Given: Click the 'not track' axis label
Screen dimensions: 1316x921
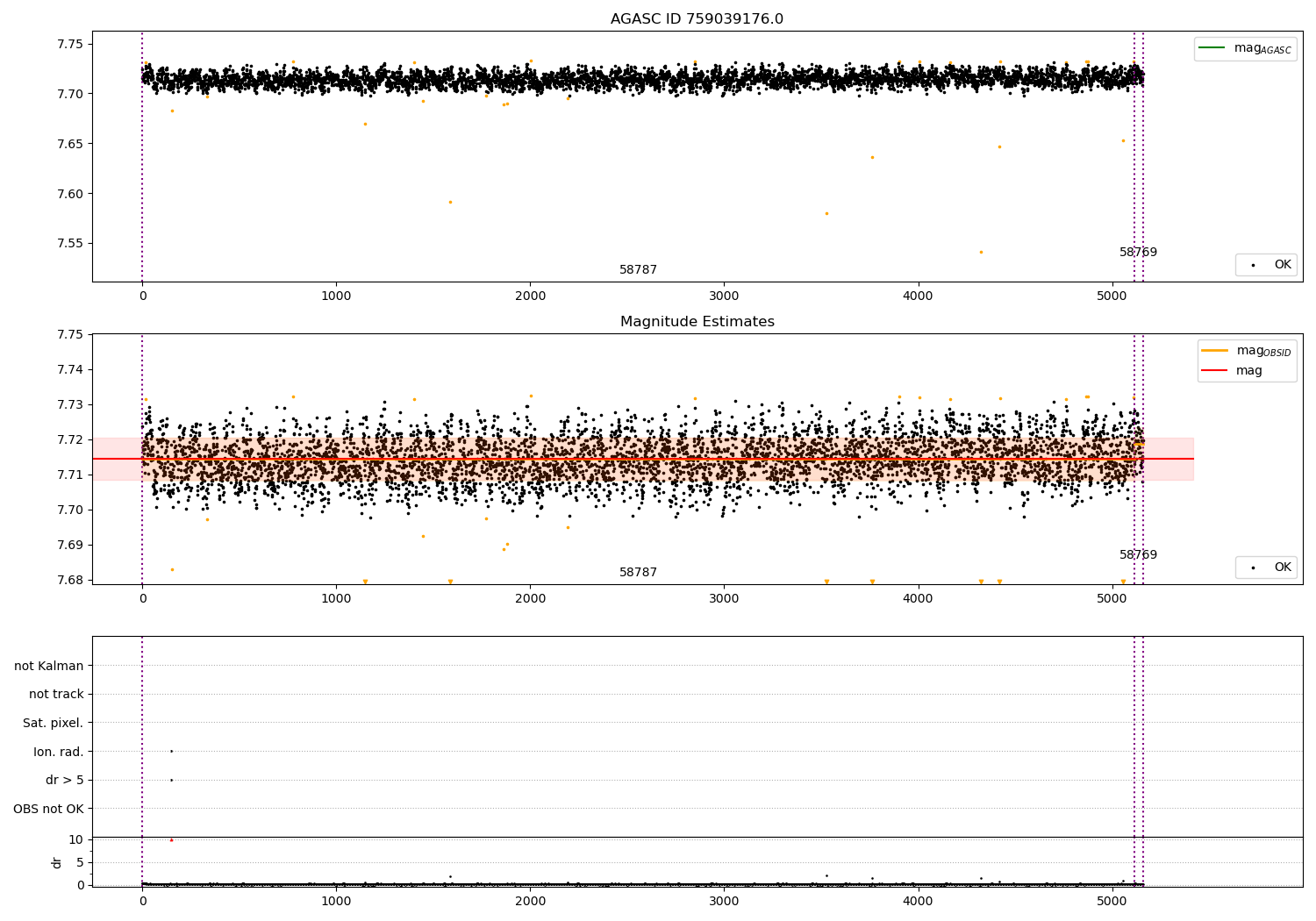Looking at the screenshot, I should point(56,694).
